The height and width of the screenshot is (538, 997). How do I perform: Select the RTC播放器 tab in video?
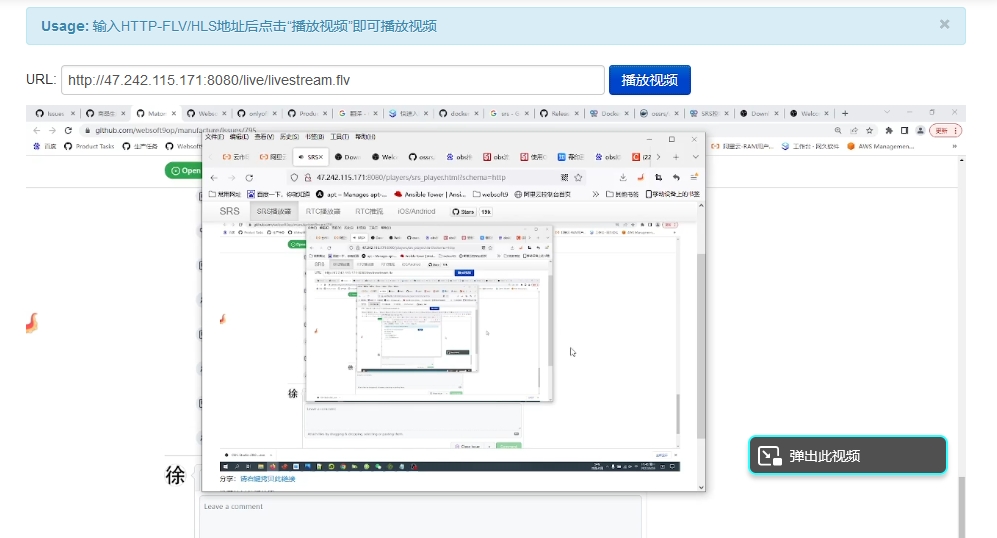[323, 212]
